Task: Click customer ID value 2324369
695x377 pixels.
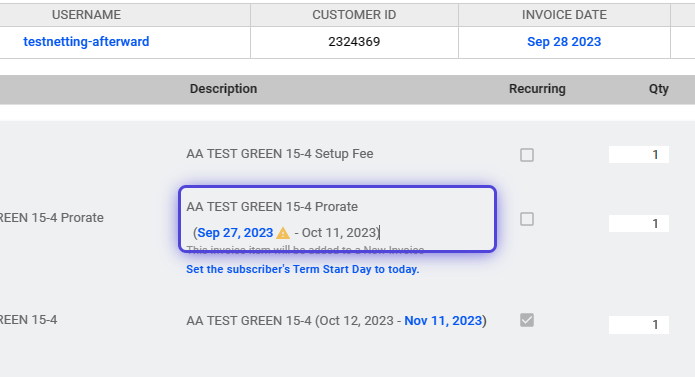Action: point(354,42)
